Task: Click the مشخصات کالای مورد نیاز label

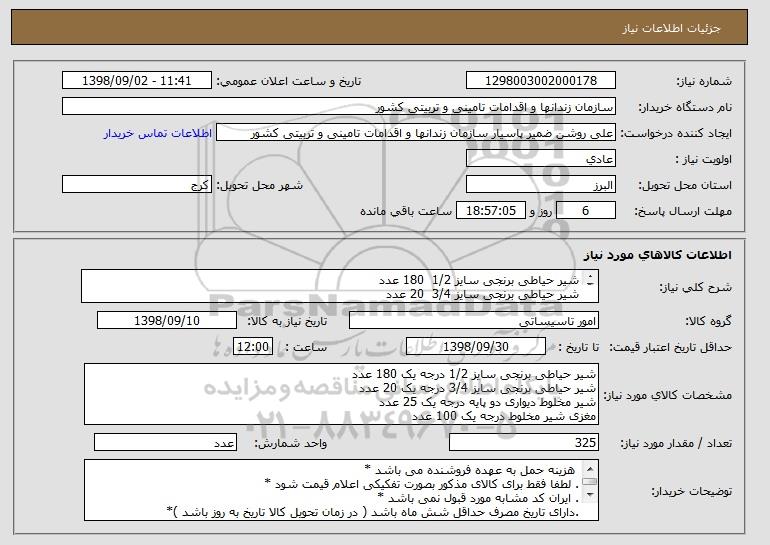Action: [x=667, y=395]
